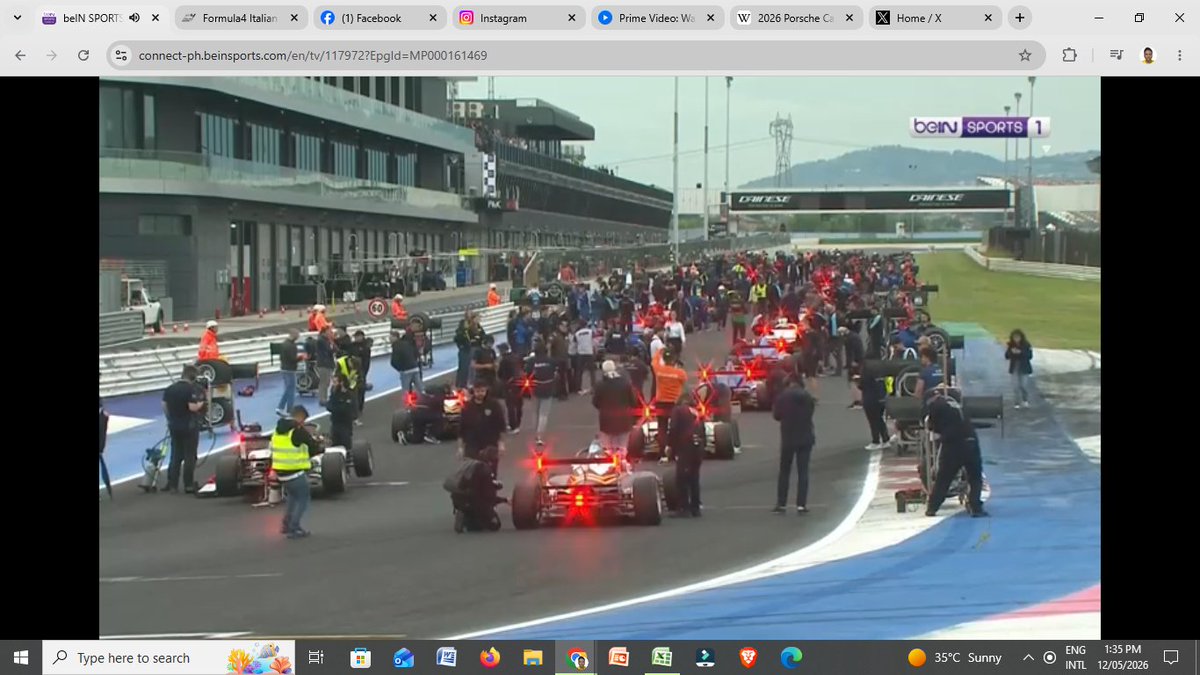Screen dimensions: 1200x675
Task: Expand the hidden system tray icons
Action: tap(1028, 657)
